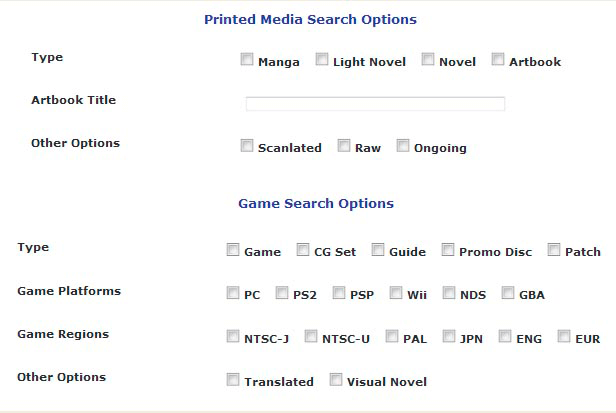Screen dimensions: 616x413
Task: Toggle the Scanlated option
Action: click(x=247, y=145)
